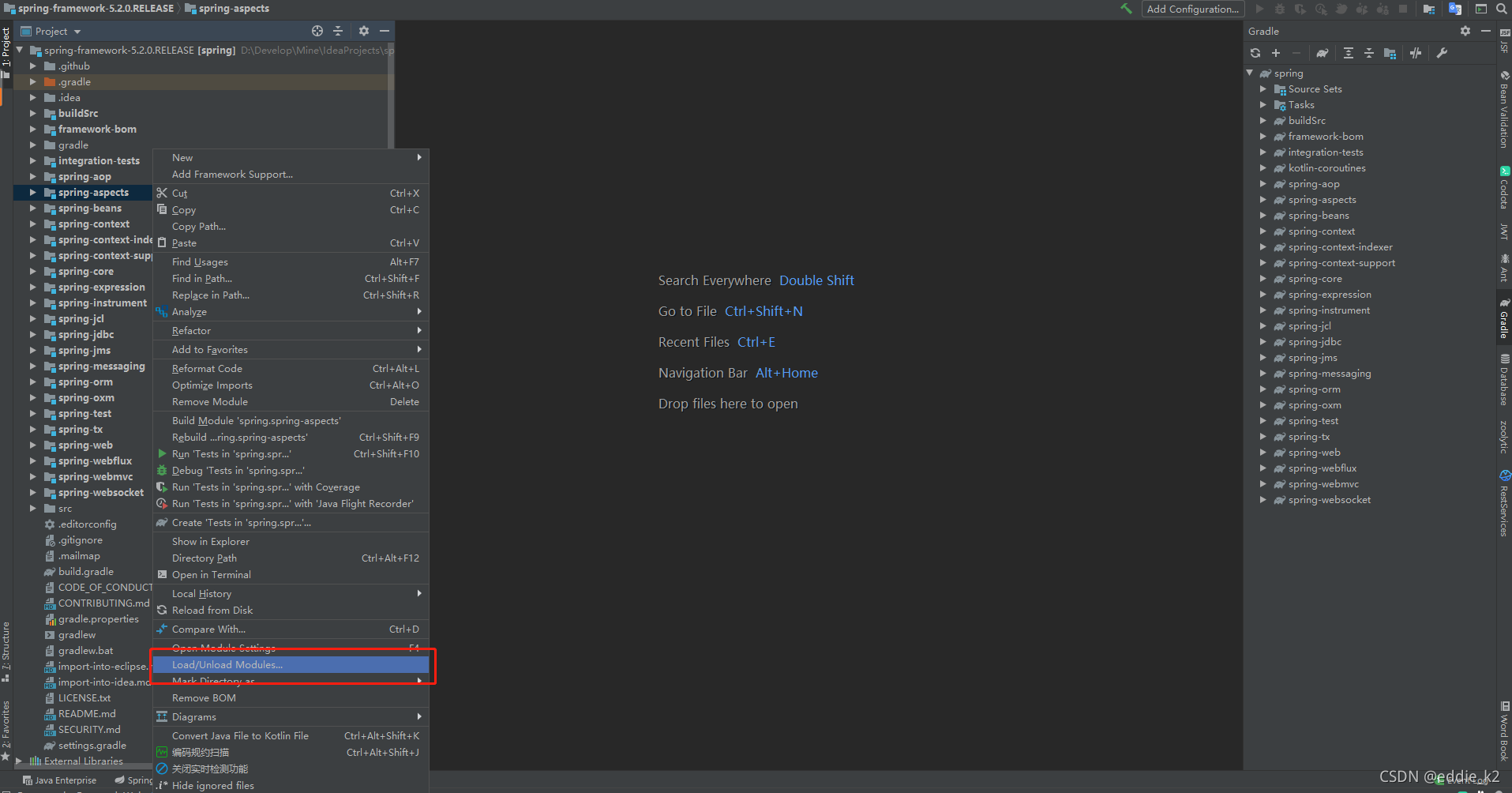Screen dimensions: 1512x793
Task: Open the New submenu
Action: (x=291, y=157)
